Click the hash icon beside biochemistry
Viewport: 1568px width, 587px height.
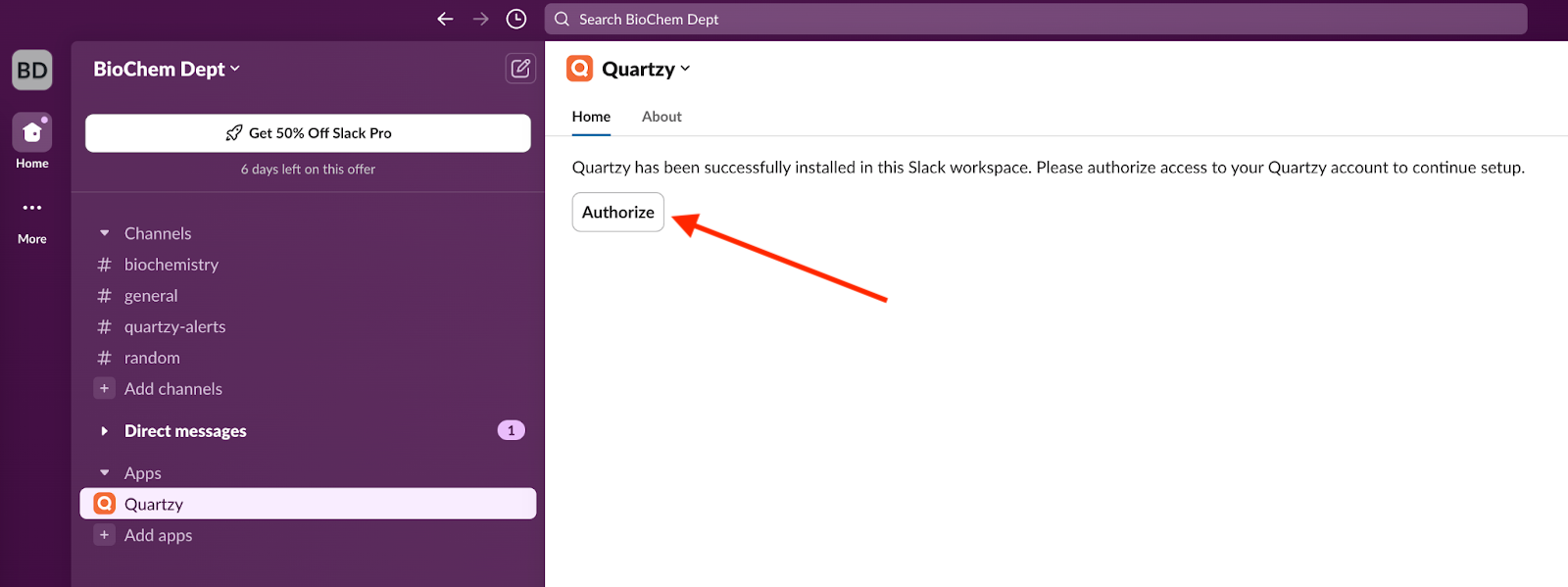point(105,265)
